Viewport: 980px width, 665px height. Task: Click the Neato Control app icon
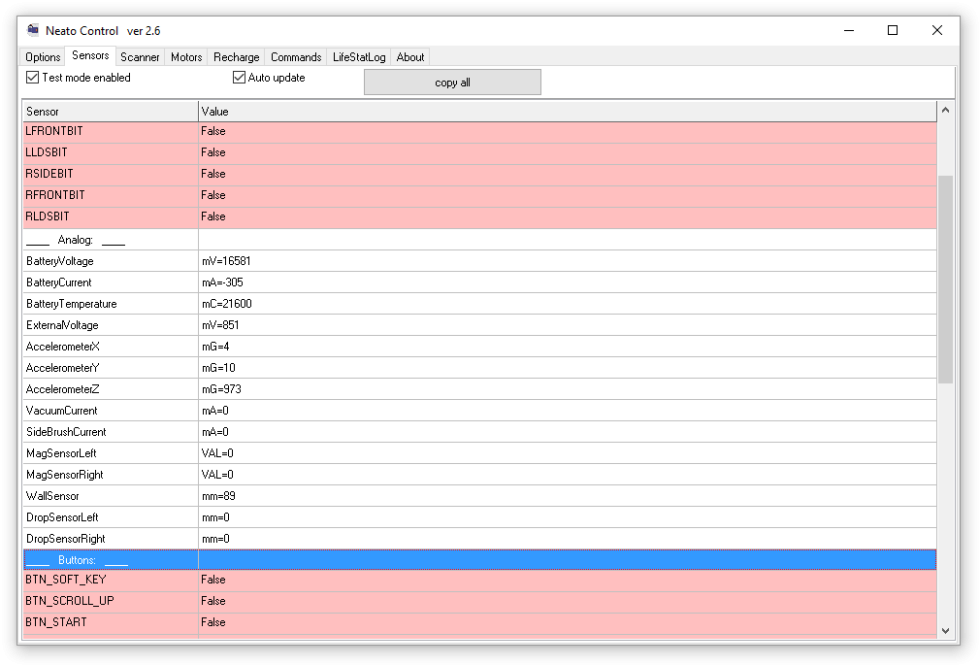point(31,30)
